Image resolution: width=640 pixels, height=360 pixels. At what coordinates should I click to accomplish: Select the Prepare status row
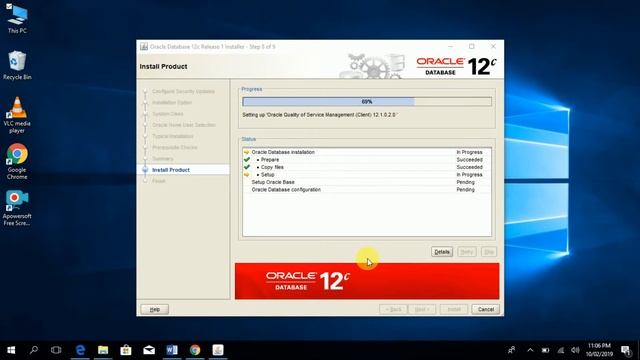pos(367,160)
